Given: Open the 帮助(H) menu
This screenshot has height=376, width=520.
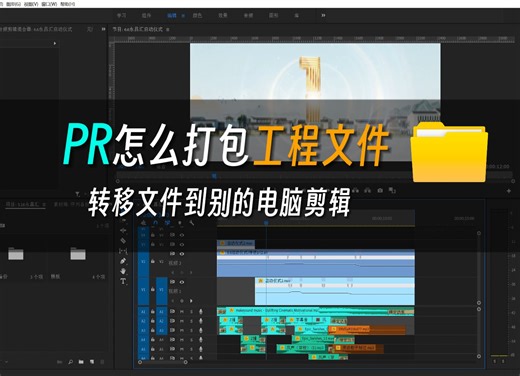Looking at the screenshot, I should pyautogui.click(x=67, y=4).
